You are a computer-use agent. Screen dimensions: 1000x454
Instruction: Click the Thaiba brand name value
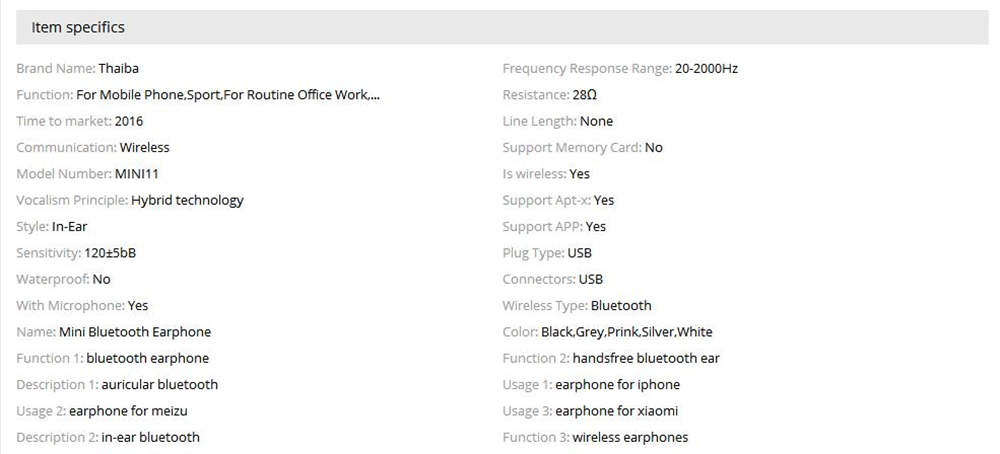point(119,69)
